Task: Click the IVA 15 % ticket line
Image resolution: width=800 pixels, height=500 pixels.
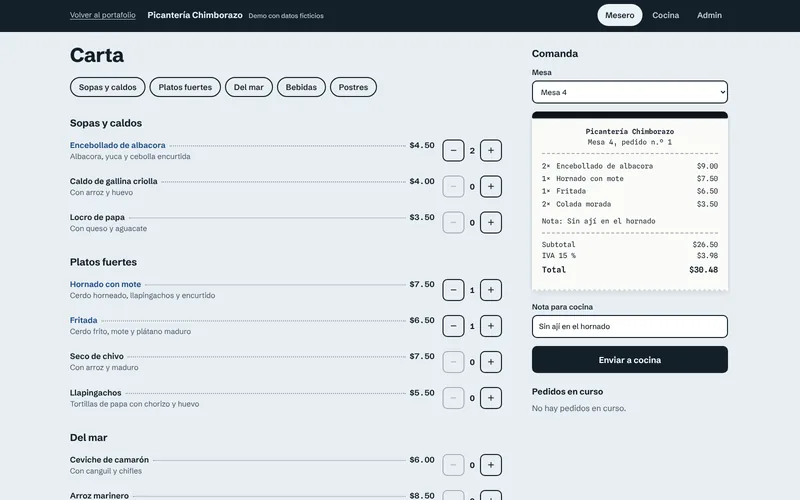Action: [x=630, y=256]
